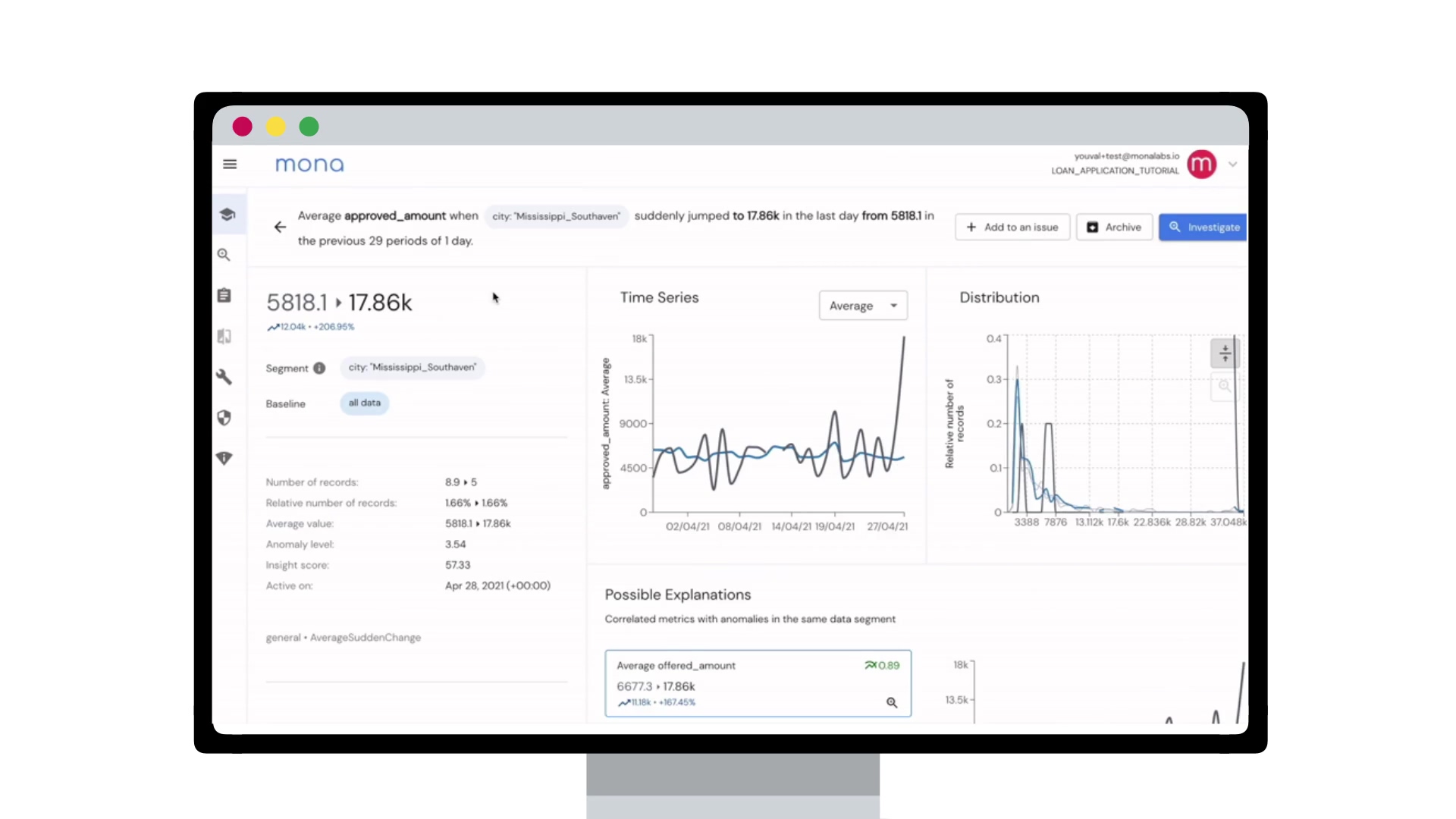
Task: Click the shield icon in the left sidebar
Action: click(224, 418)
